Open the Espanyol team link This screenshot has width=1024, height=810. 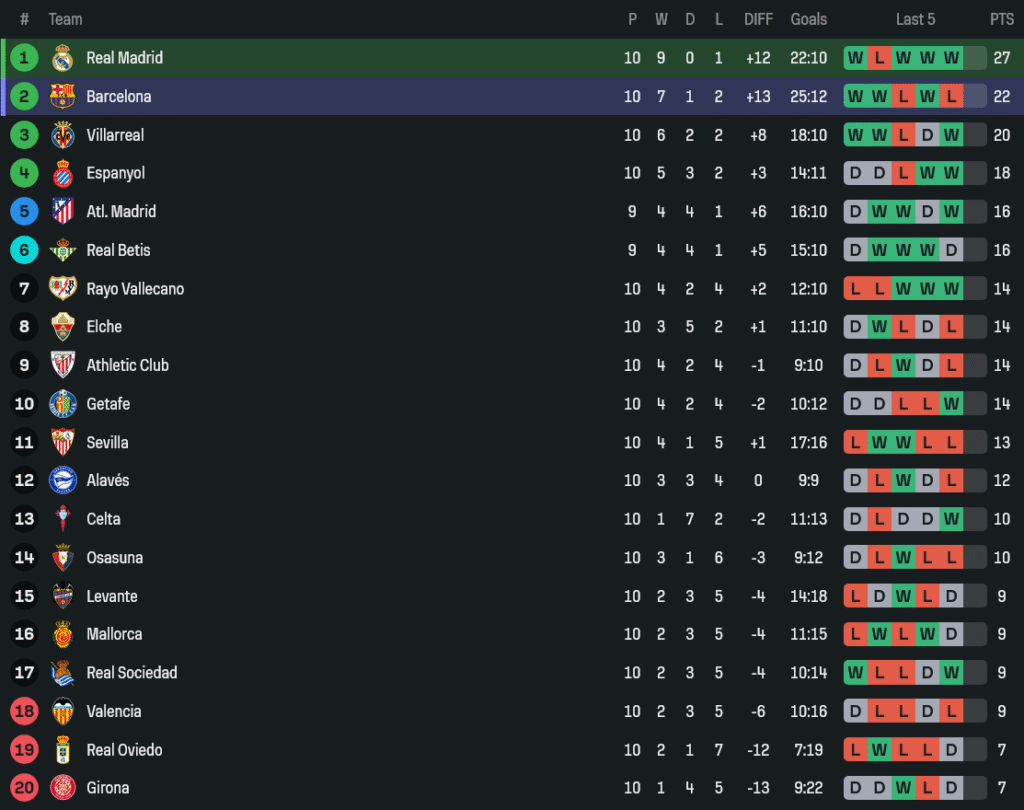click(115, 173)
